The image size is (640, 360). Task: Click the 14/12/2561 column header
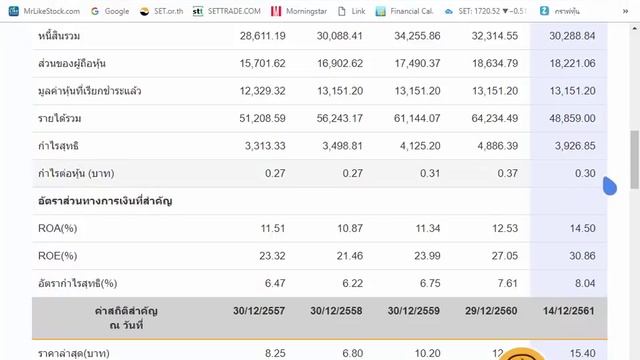point(569,311)
